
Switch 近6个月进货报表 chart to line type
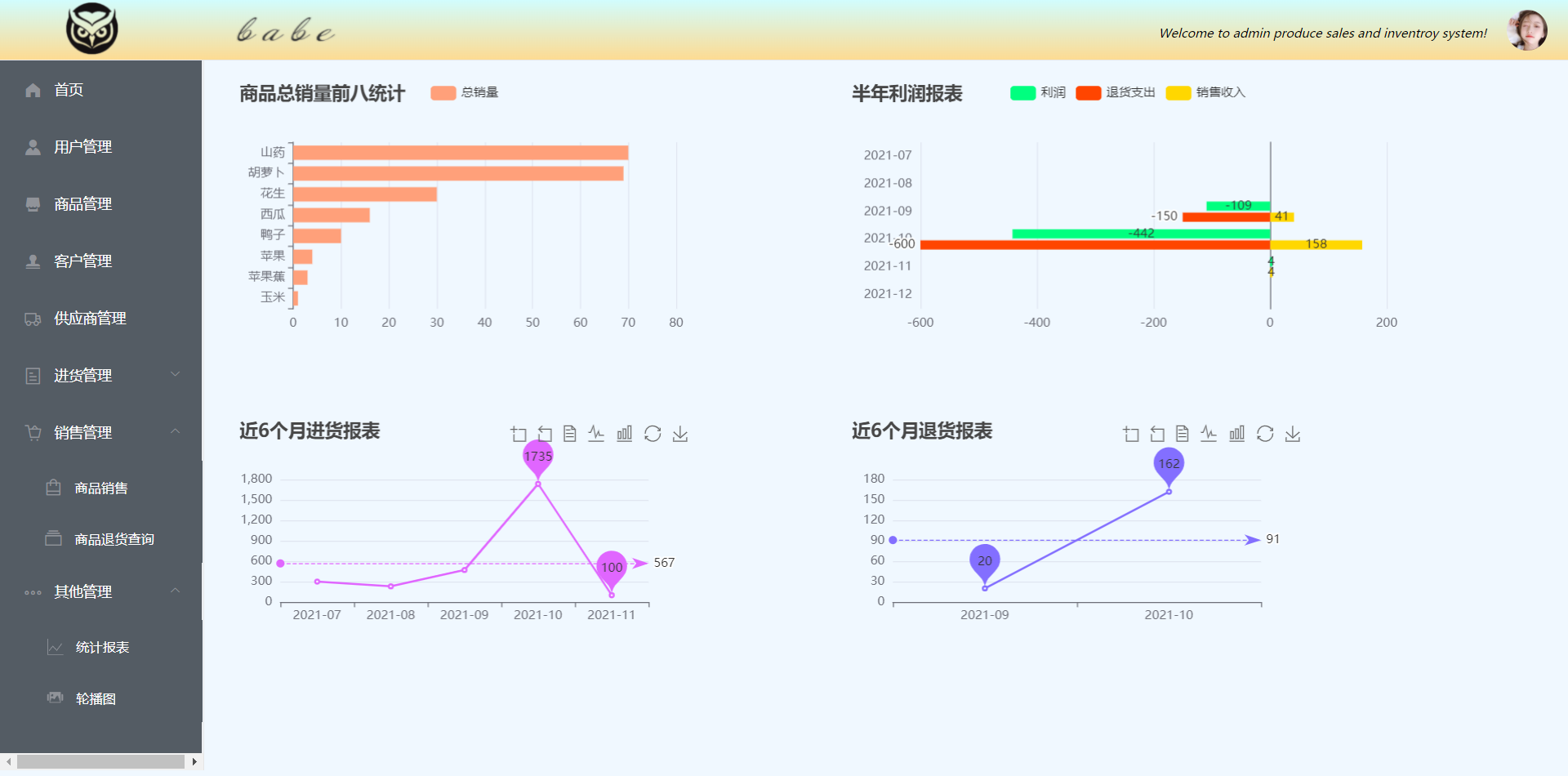pos(596,434)
